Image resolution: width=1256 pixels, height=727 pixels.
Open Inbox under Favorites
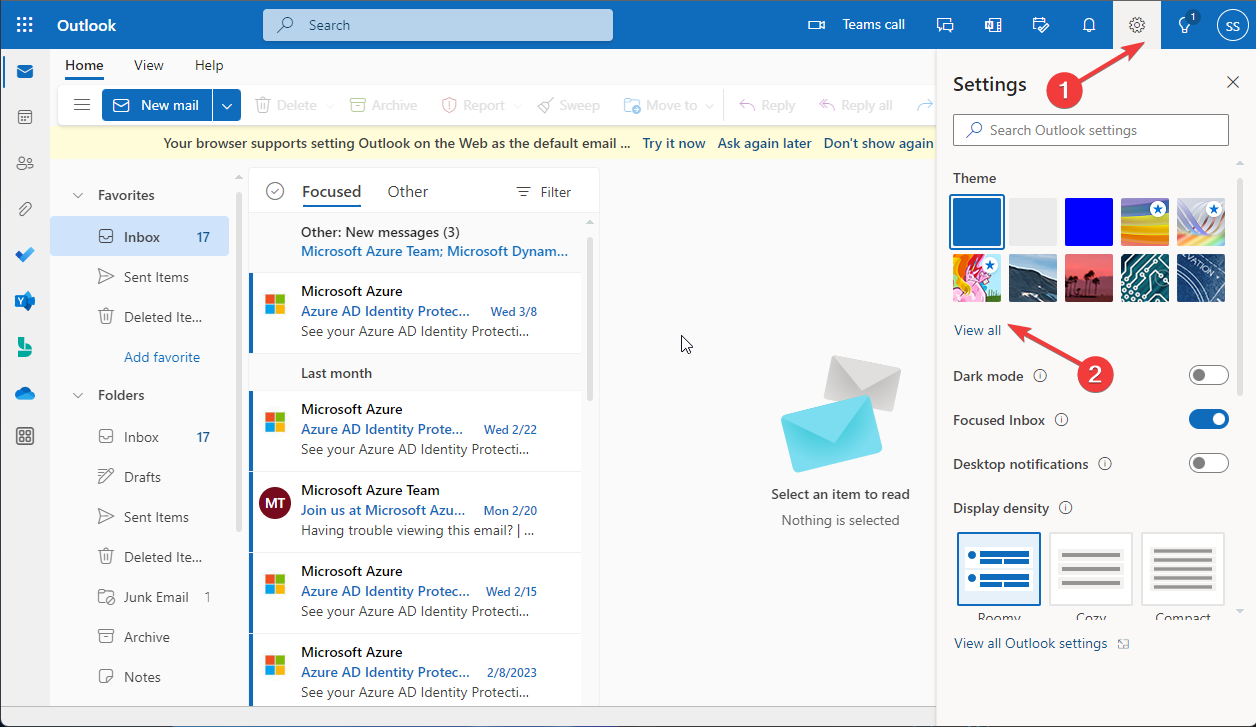[x=139, y=237]
